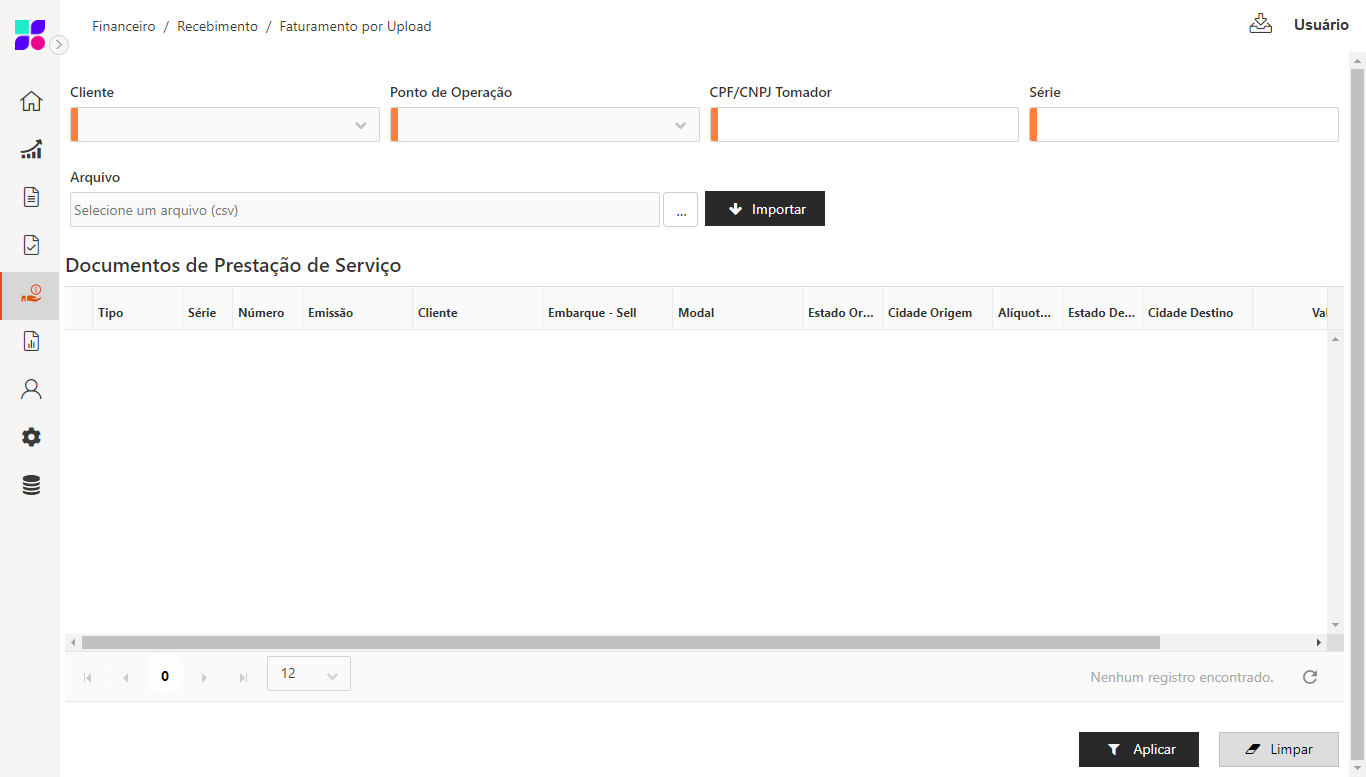Open the Ponto de Operação dropdown
This screenshot has height=777, width=1366.
[x=545, y=125]
